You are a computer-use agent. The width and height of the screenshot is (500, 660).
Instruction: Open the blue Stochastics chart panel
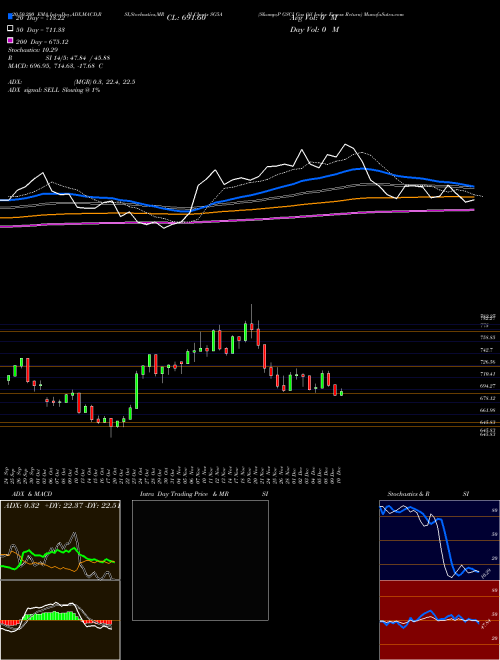tap(439, 540)
